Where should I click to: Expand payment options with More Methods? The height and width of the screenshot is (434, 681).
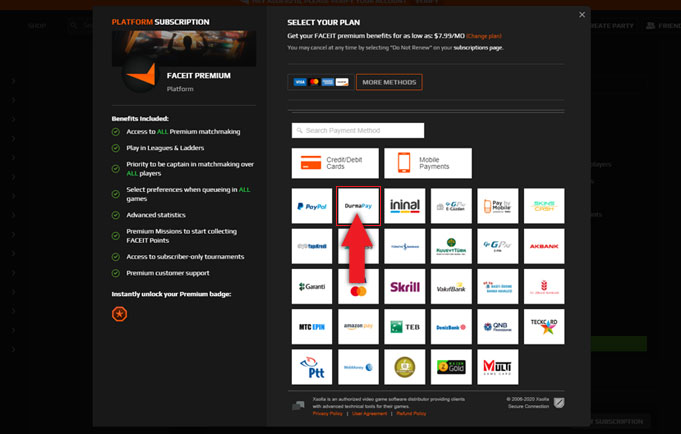389,82
